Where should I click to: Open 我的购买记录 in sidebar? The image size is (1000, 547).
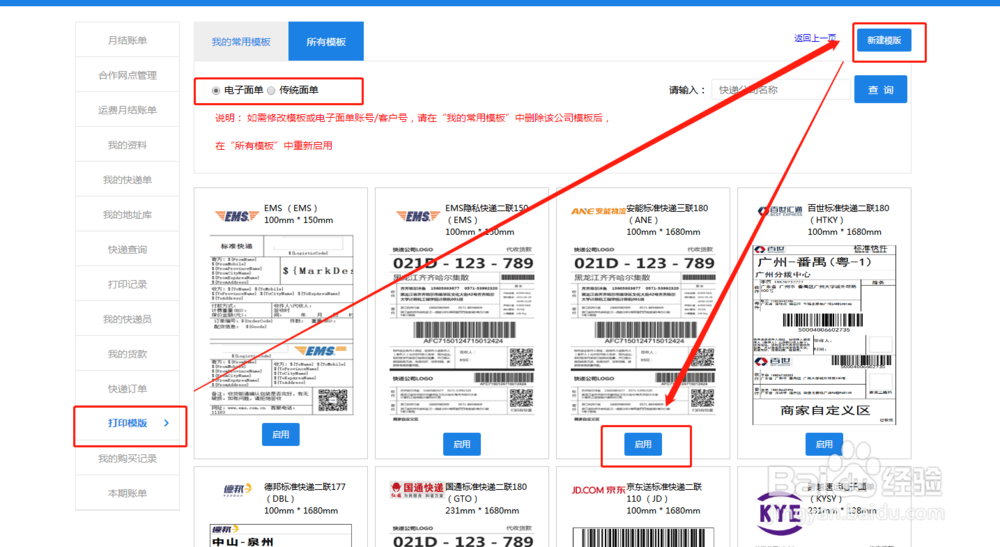pos(128,458)
